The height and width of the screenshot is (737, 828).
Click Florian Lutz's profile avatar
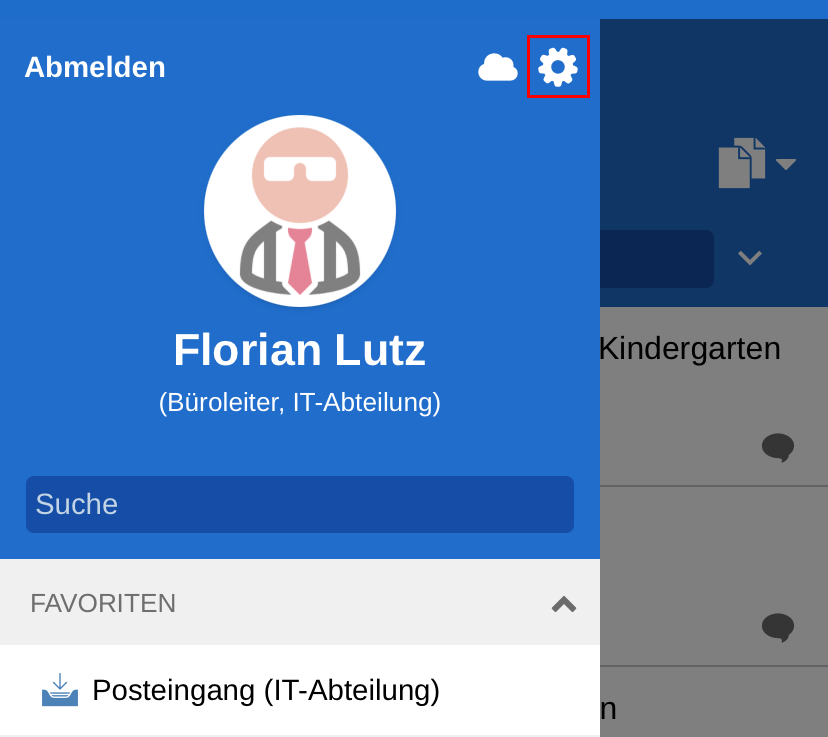[300, 211]
